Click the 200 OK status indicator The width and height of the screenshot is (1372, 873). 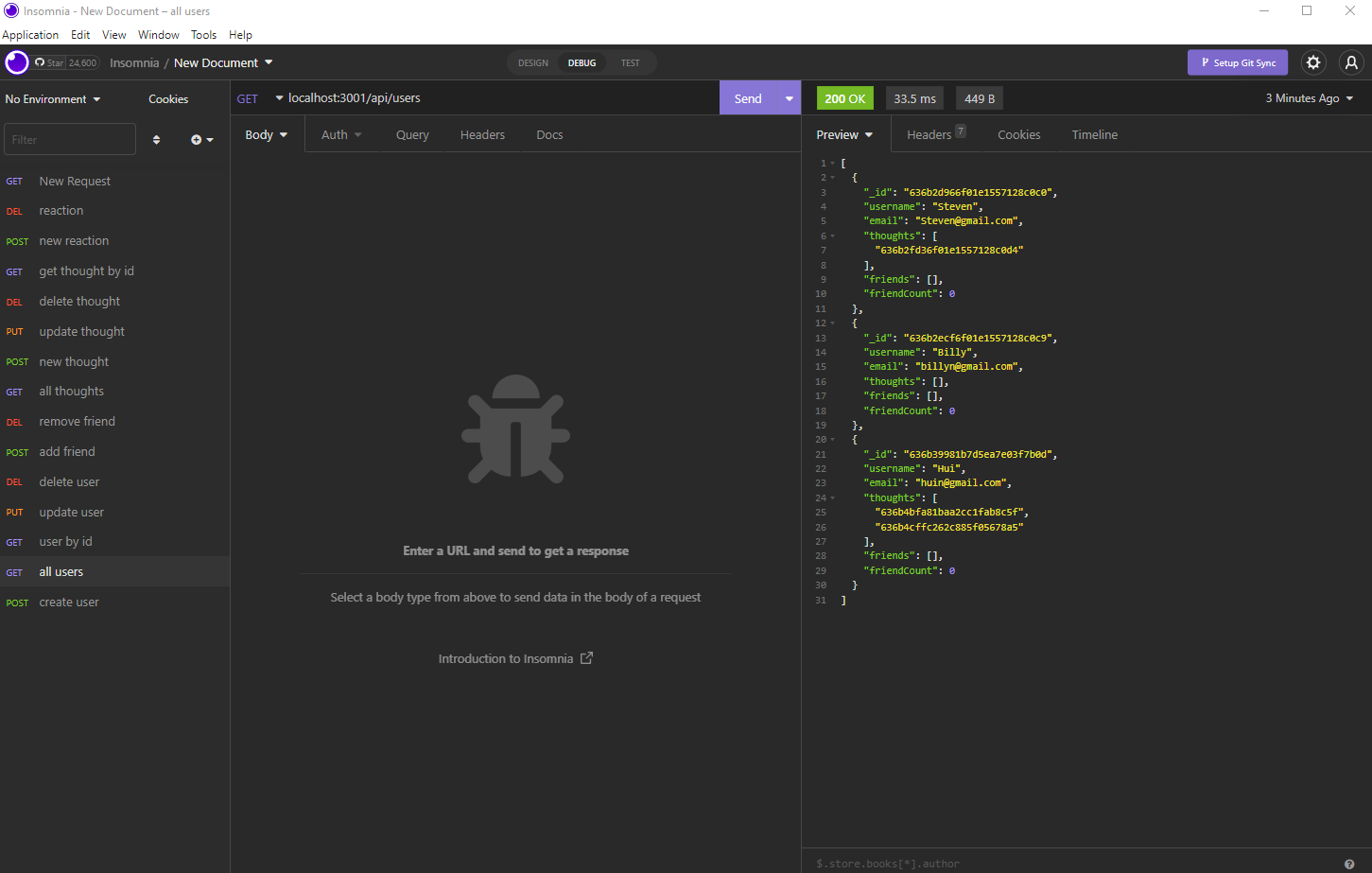(x=844, y=97)
